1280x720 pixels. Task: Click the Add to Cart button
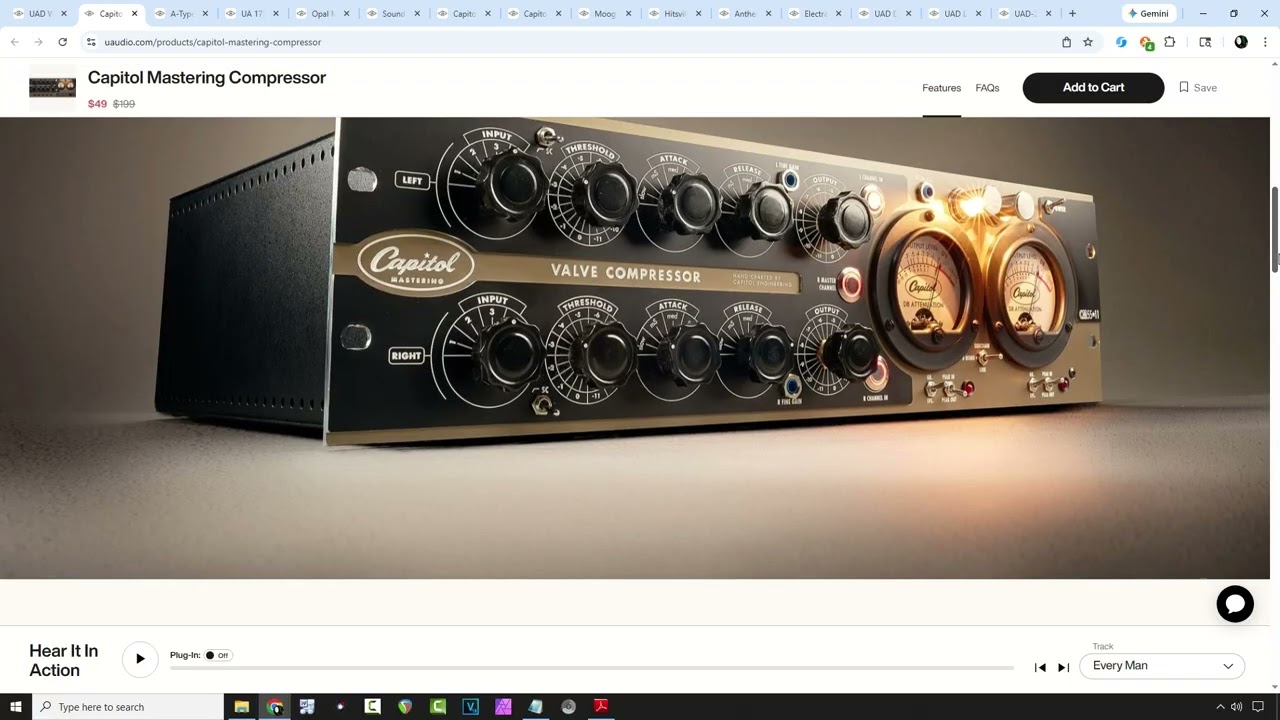1093,88
